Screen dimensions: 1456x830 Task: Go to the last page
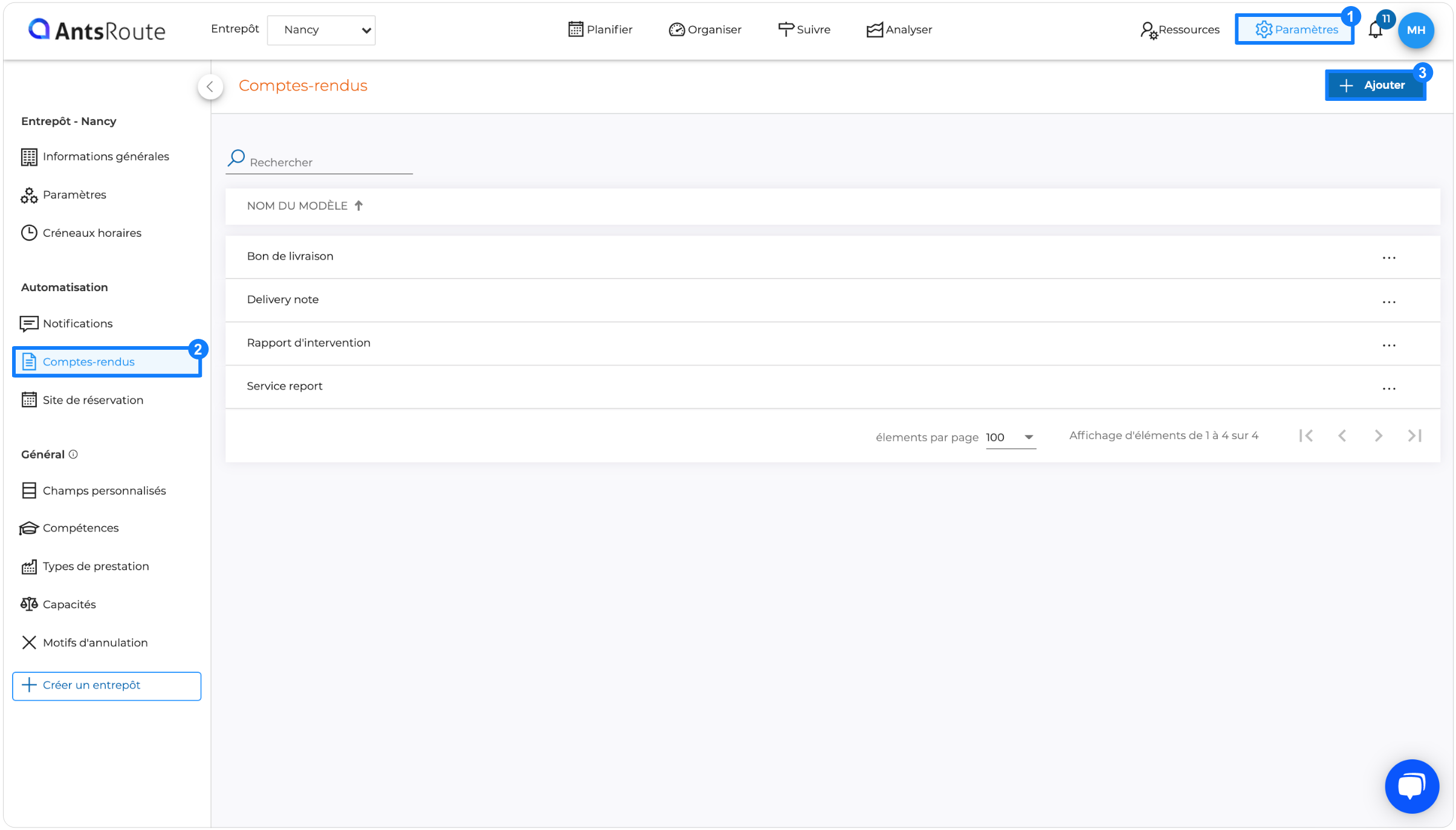[1414, 436]
